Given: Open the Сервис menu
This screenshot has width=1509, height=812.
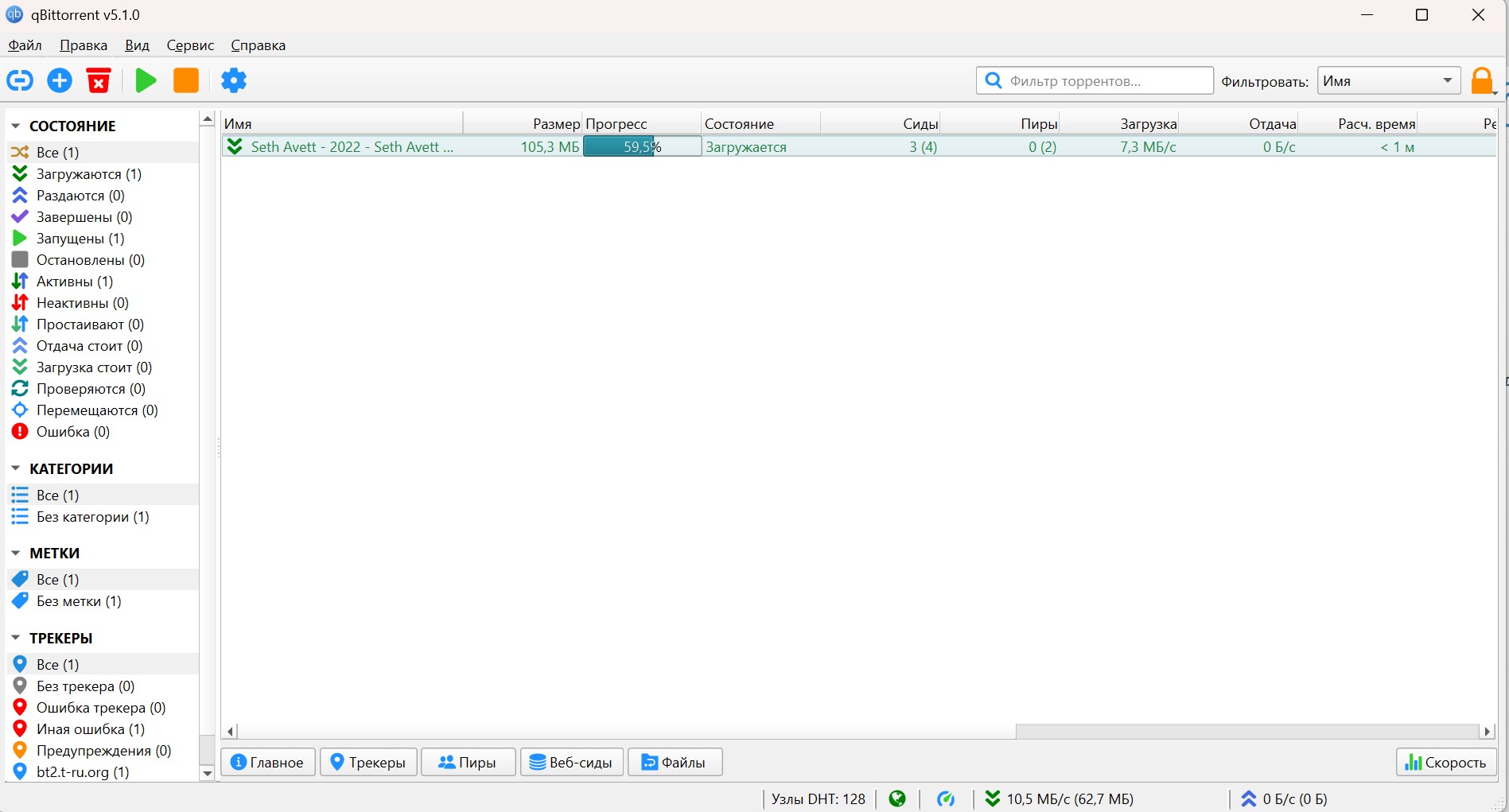Looking at the screenshot, I should point(190,45).
